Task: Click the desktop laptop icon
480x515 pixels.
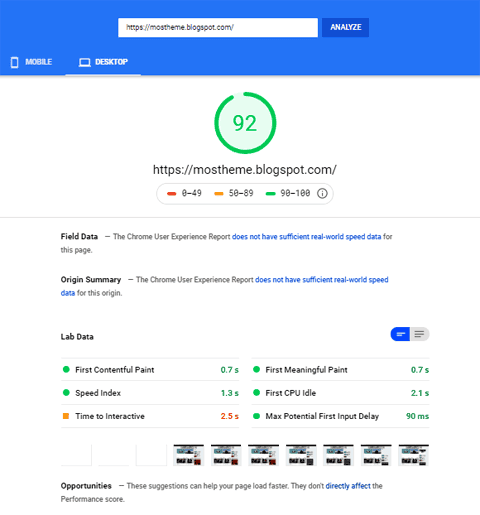Action: point(85,62)
